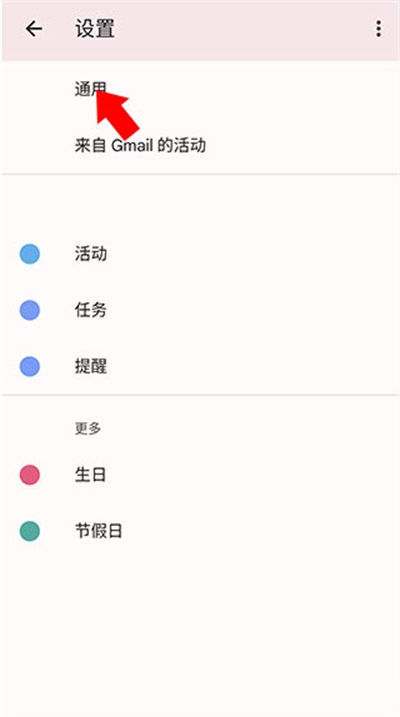Click empty space in the pink header bar

pos(242,30)
